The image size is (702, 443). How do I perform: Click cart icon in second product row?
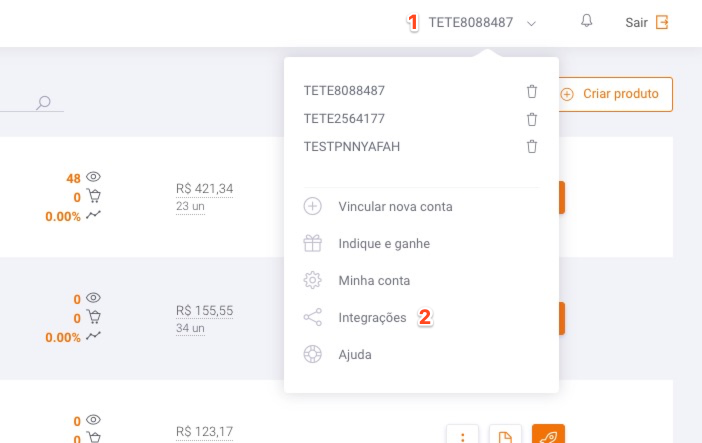click(x=94, y=317)
